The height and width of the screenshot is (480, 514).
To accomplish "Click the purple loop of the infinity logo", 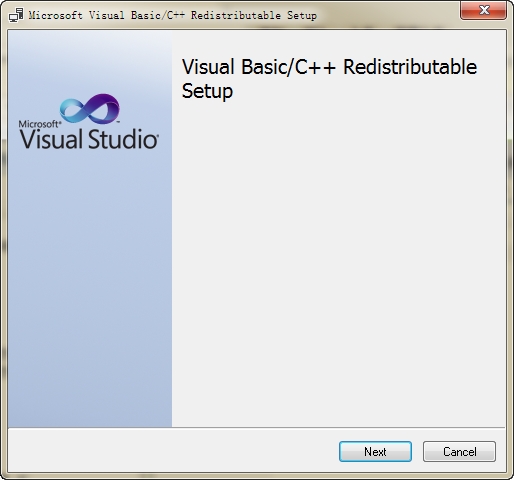I will [102, 107].
